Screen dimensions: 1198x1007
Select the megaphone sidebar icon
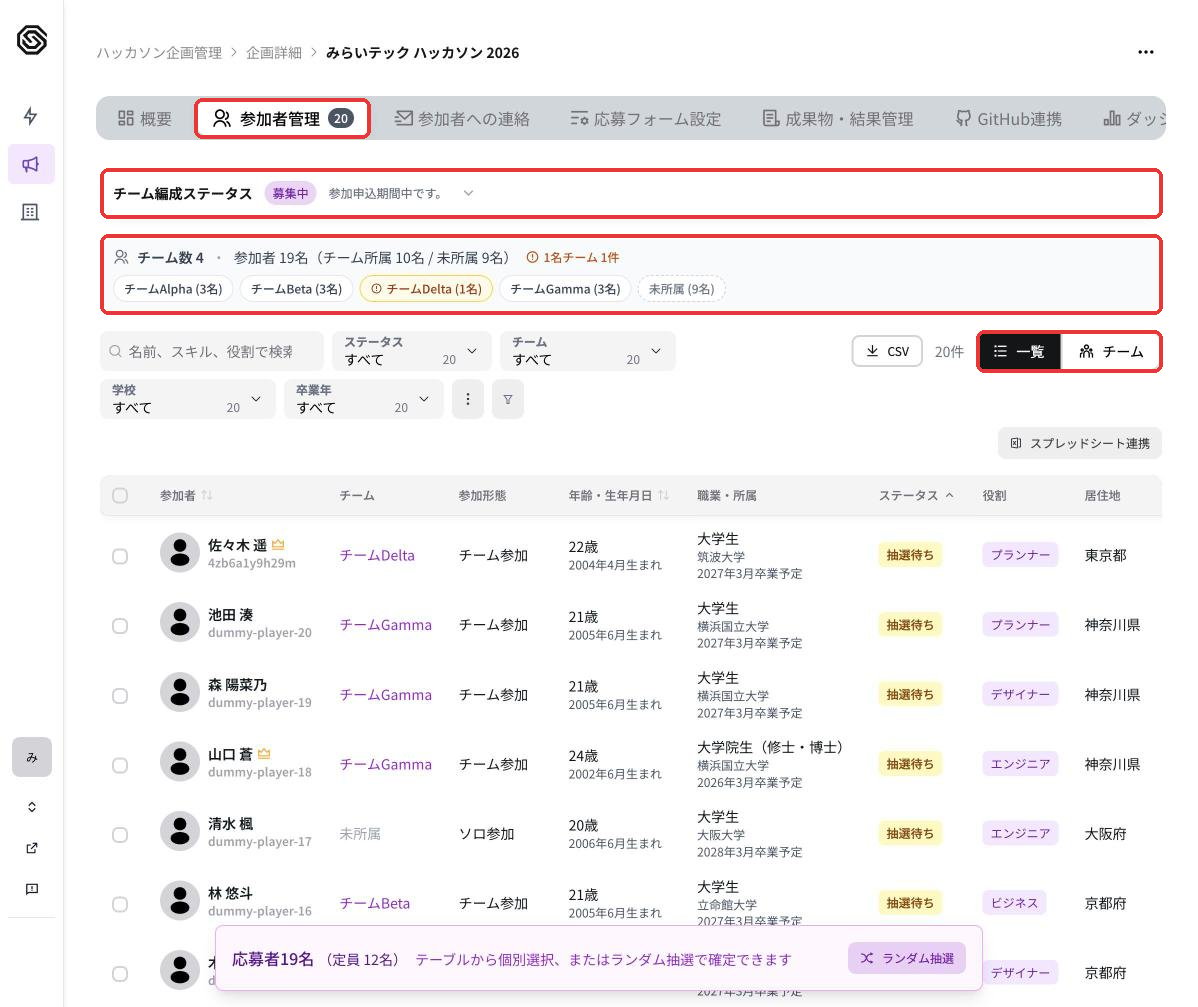[31, 164]
